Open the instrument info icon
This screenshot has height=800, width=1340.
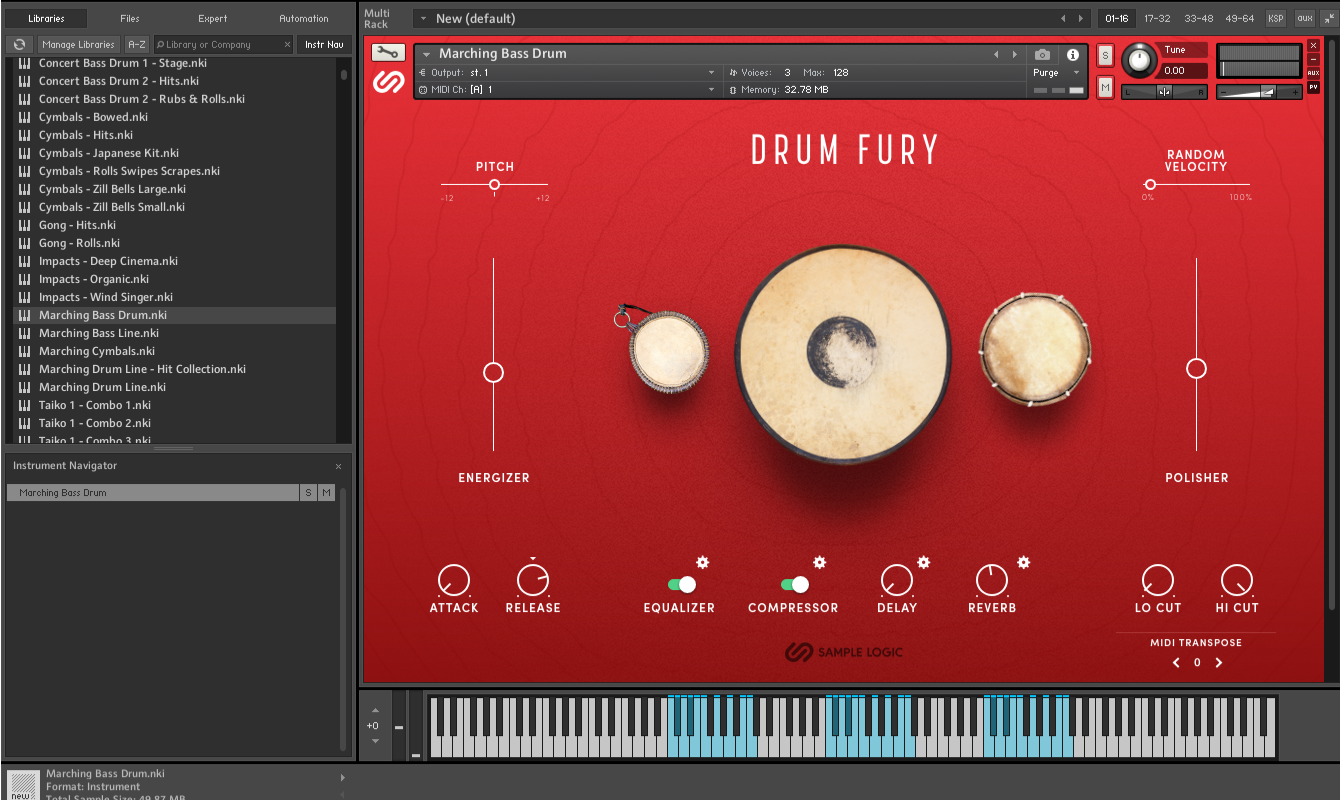pyautogui.click(x=1073, y=55)
